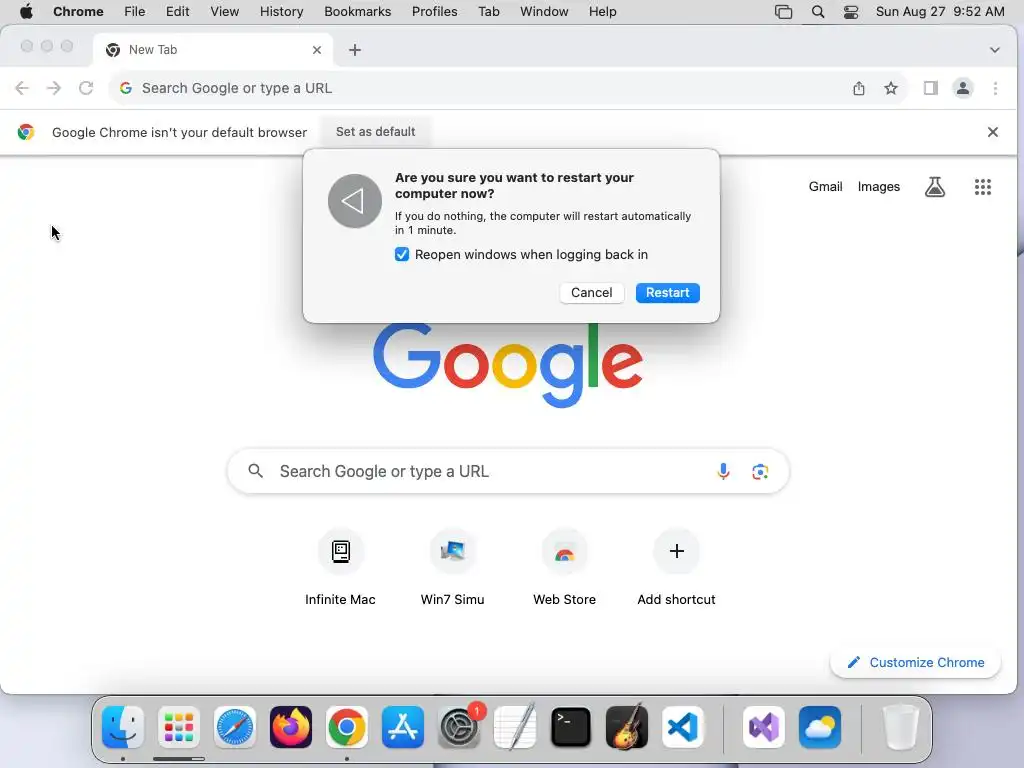This screenshot has height=768, width=1024.
Task: Open Visual Studio from the Dock
Action: coord(763,727)
